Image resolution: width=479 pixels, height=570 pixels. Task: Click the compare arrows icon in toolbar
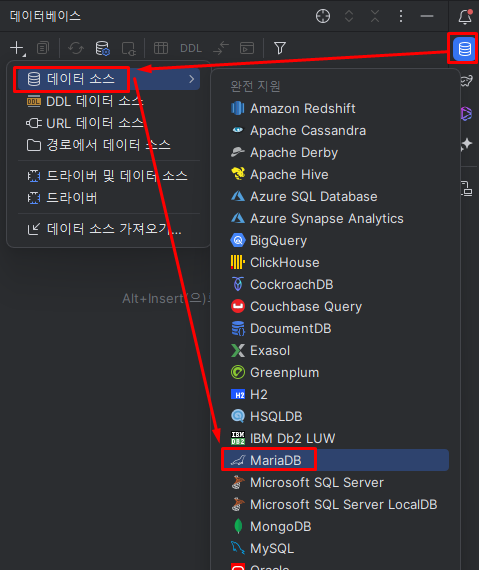click(221, 48)
